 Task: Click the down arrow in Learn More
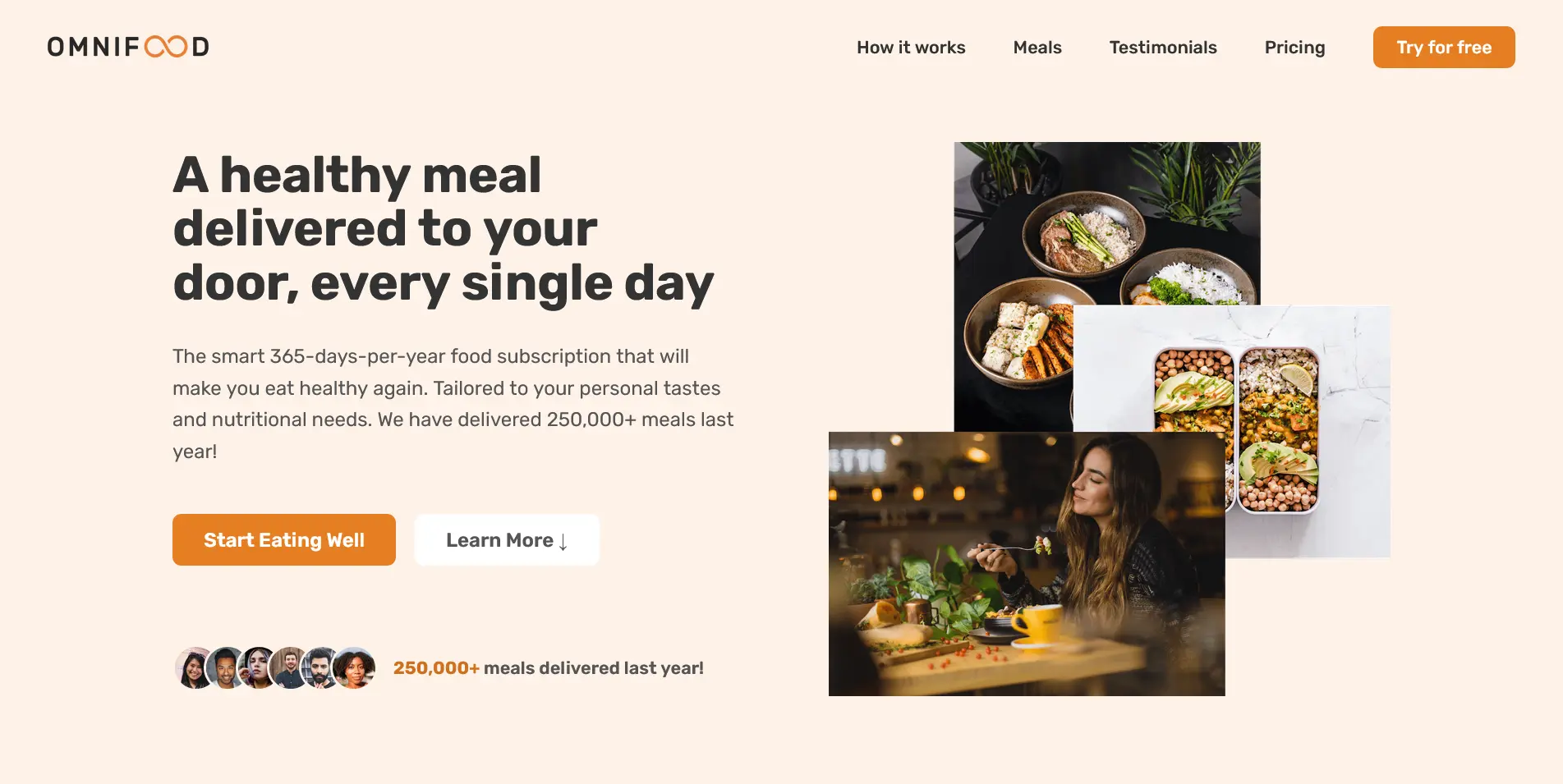563,542
